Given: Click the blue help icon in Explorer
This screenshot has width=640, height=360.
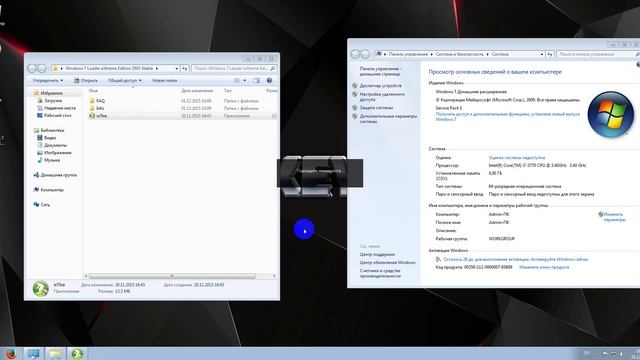Looking at the screenshot, I should [x=269, y=80].
